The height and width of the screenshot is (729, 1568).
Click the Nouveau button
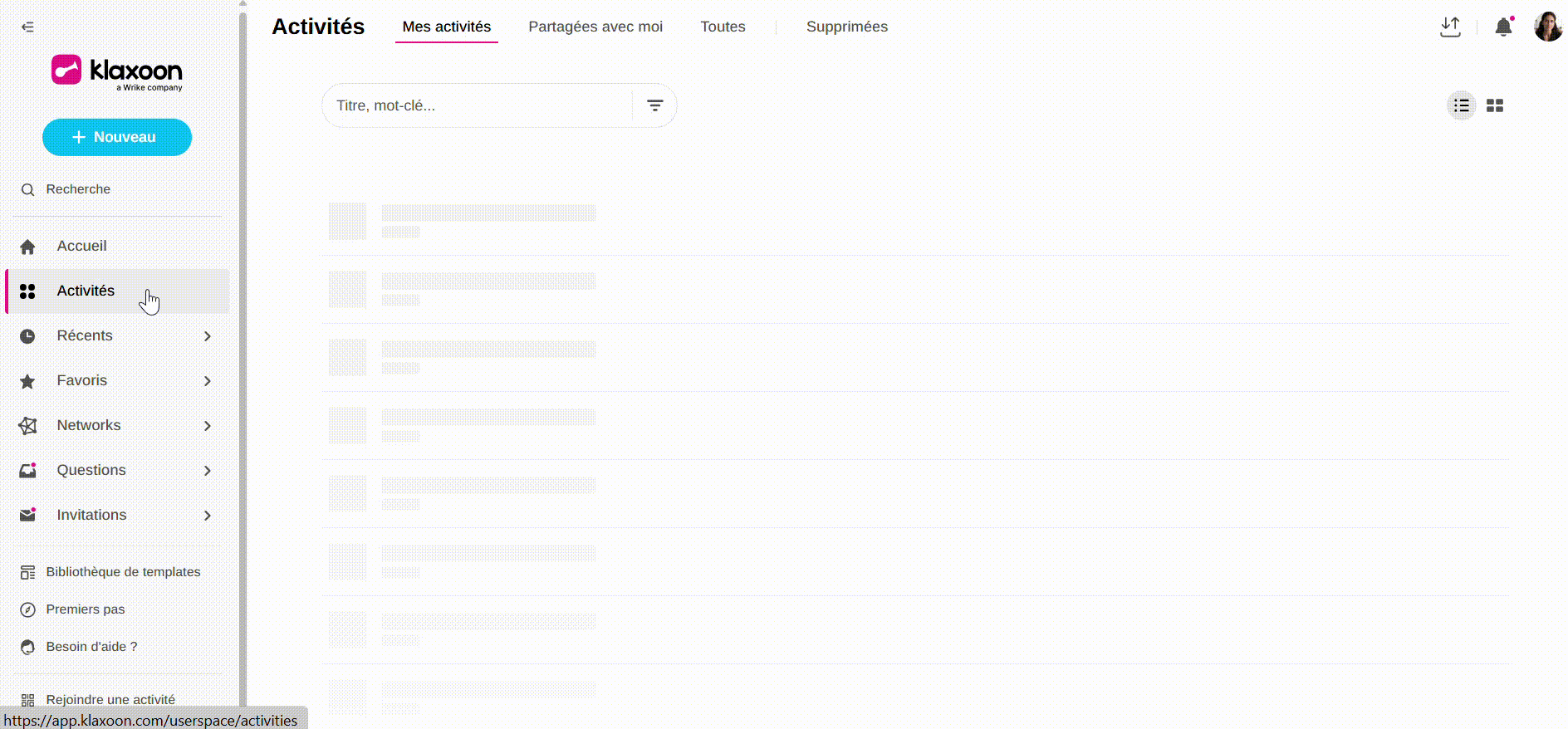click(117, 137)
